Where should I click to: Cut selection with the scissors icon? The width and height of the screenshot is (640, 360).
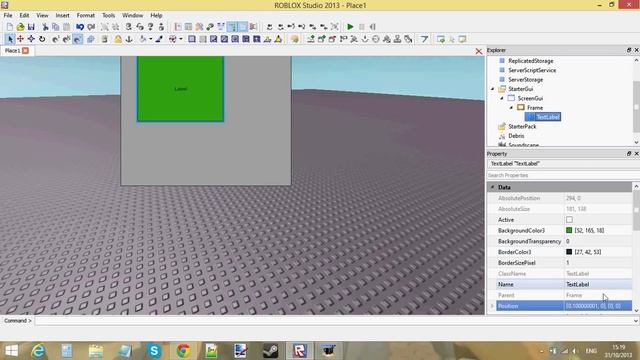(45, 27)
